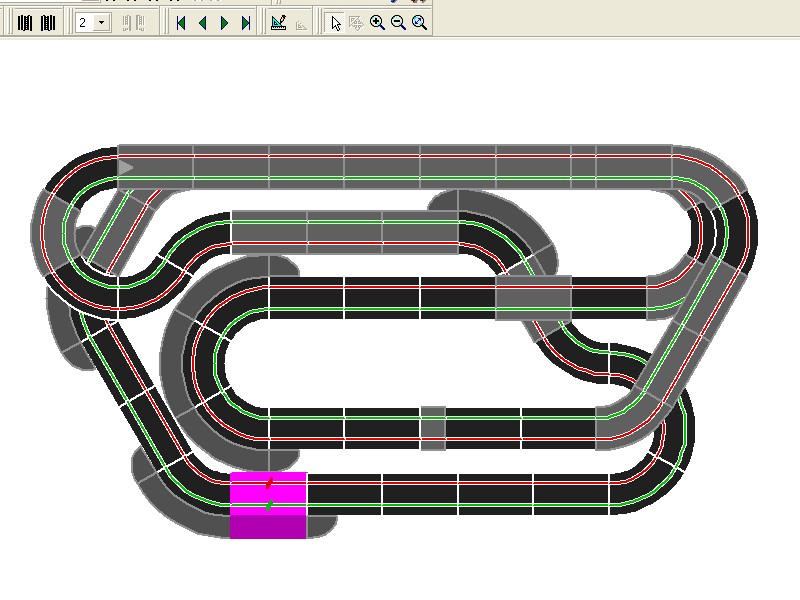Select the arrow pointer tool
Viewport: 800px width, 600px height.
tap(336, 23)
